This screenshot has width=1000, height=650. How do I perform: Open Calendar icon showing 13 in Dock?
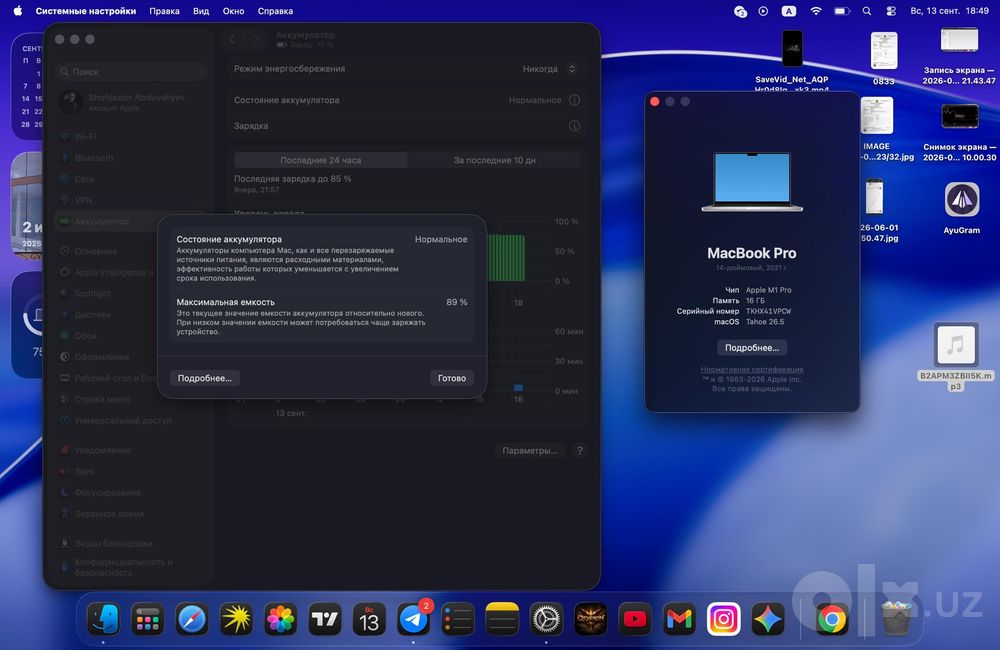[x=369, y=619]
